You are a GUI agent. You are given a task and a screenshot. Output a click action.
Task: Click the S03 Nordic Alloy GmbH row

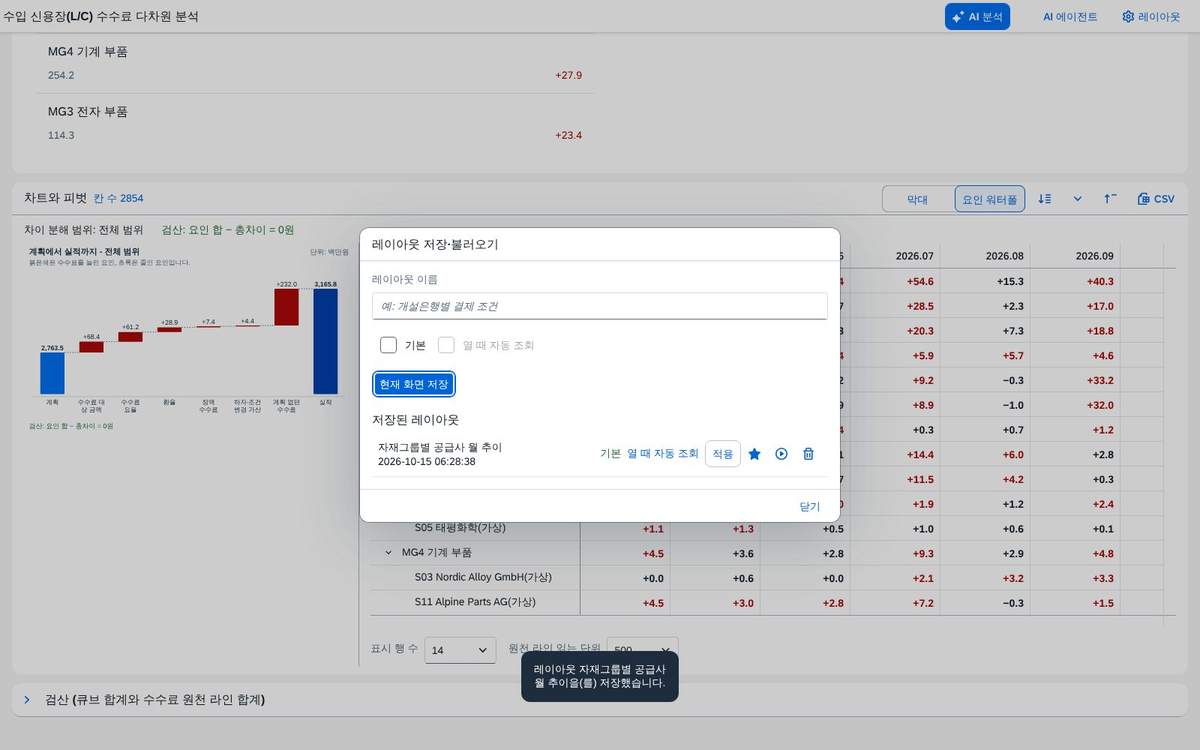coord(483,577)
